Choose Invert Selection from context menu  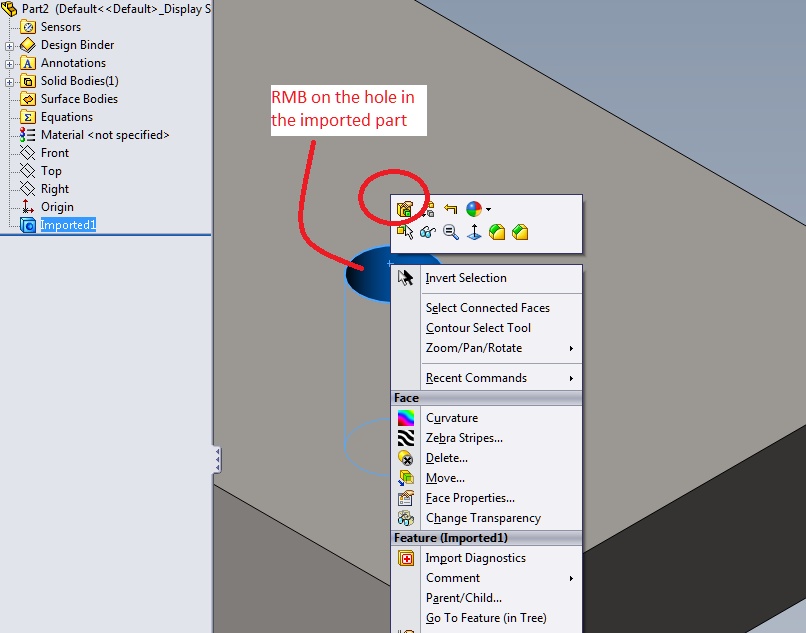click(486, 278)
